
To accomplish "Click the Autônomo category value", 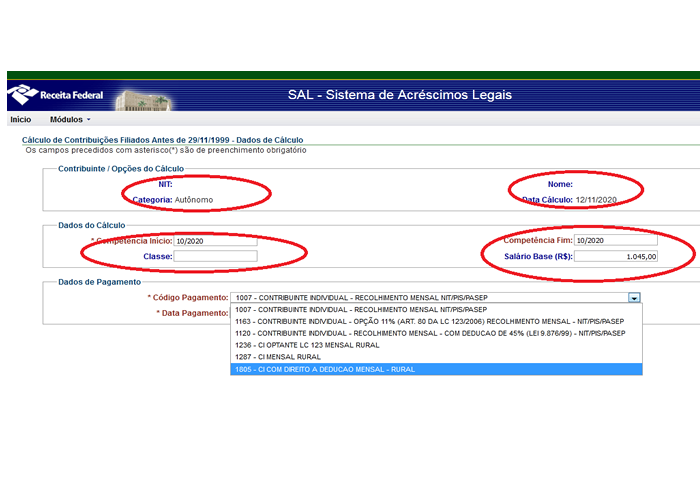I will click(194, 200).
